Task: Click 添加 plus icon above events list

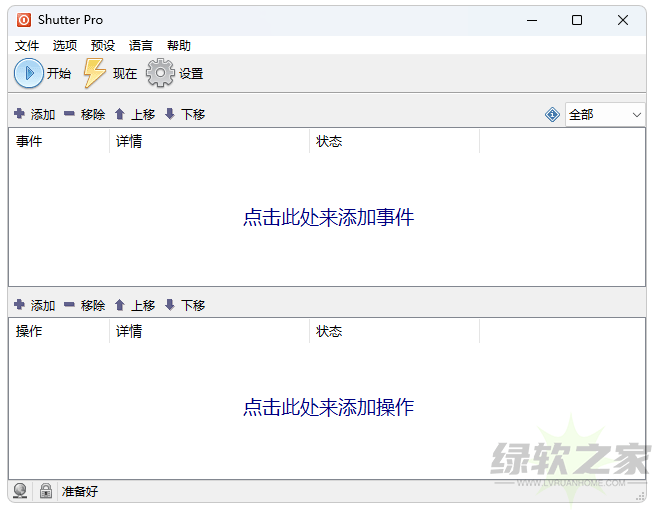Action: point(19,114)
